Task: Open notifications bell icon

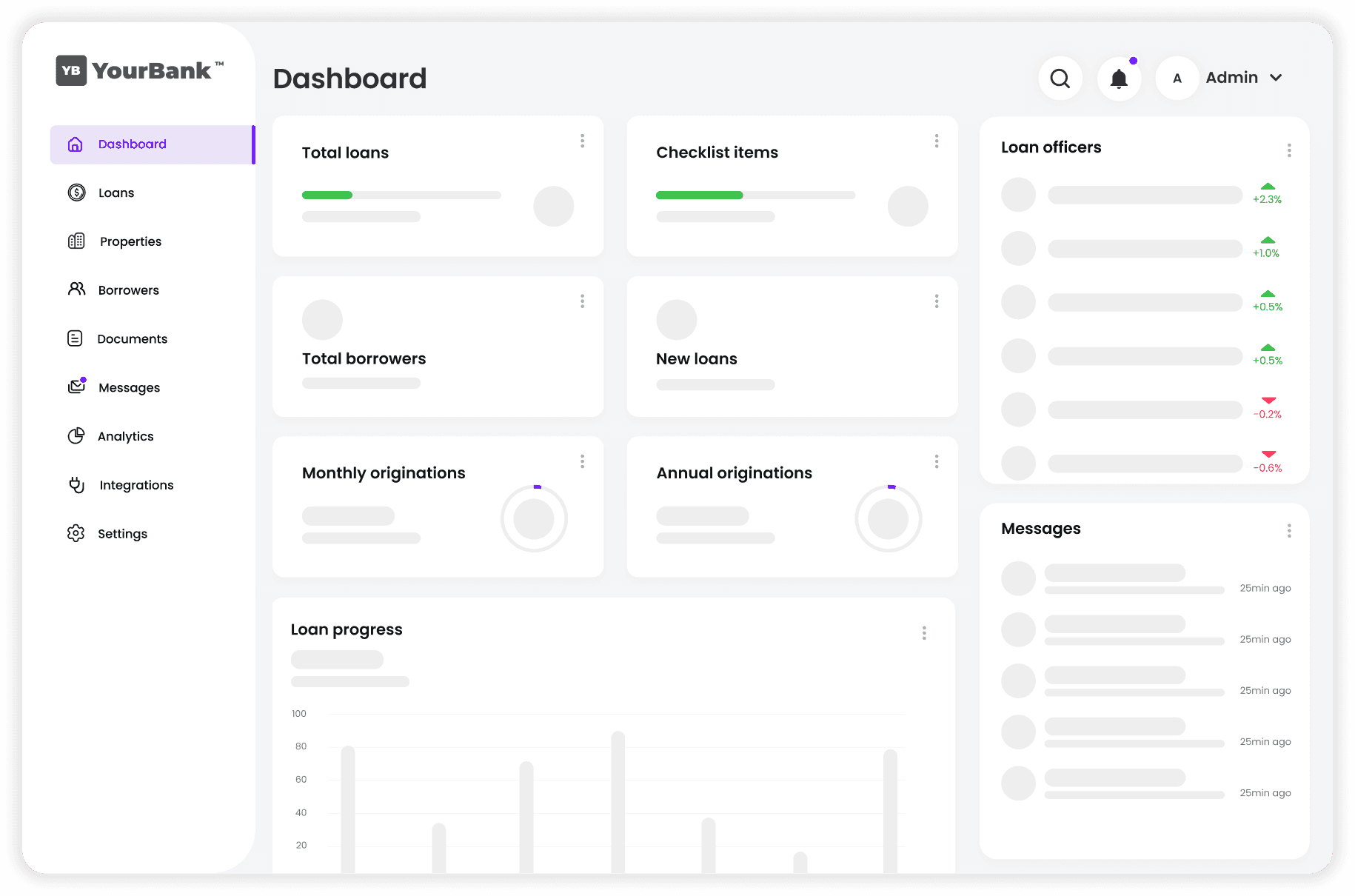Action: [x=1119, y=78]
